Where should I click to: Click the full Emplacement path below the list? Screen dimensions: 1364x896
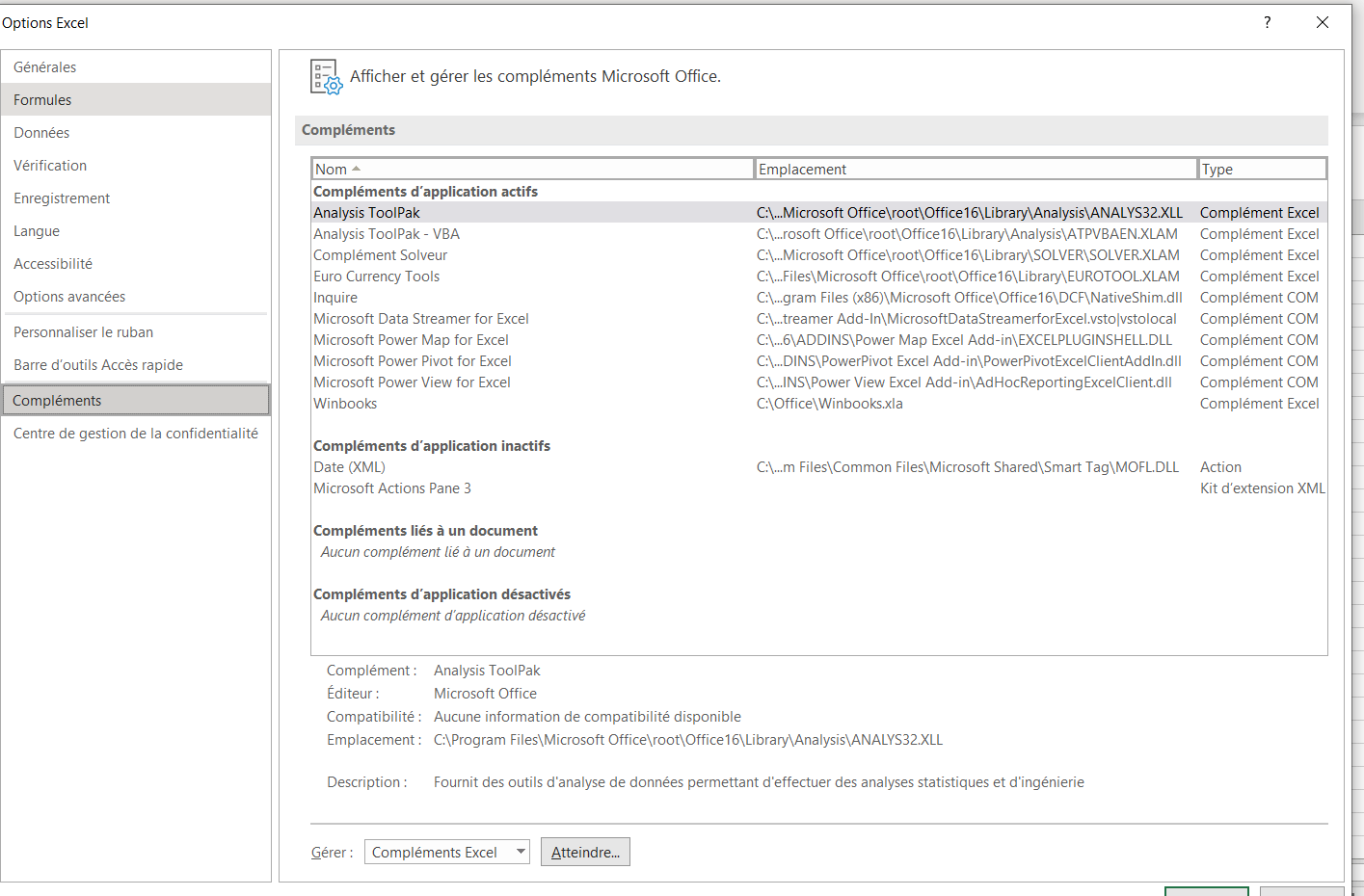point(688,740)
